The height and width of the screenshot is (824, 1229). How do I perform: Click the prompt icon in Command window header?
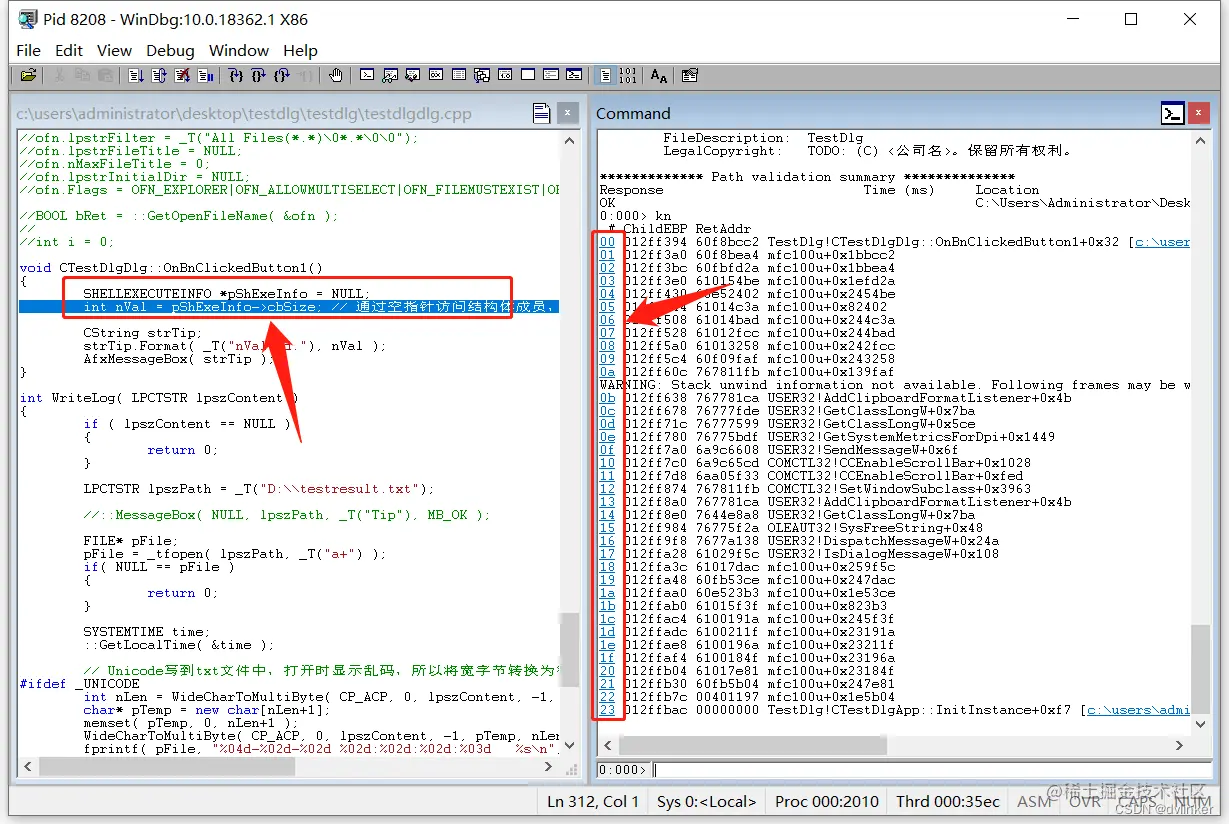pyautogui.click(x=1173, y=113)
